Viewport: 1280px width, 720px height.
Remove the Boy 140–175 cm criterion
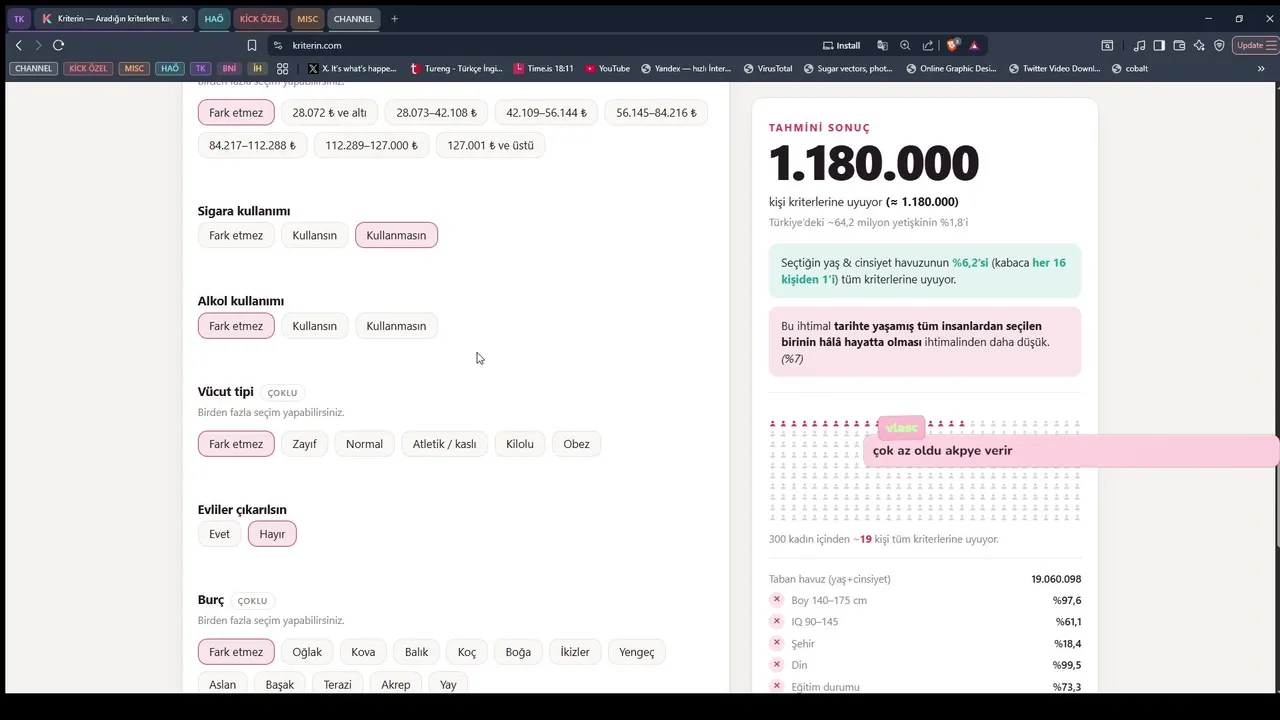tap(776, 600)
